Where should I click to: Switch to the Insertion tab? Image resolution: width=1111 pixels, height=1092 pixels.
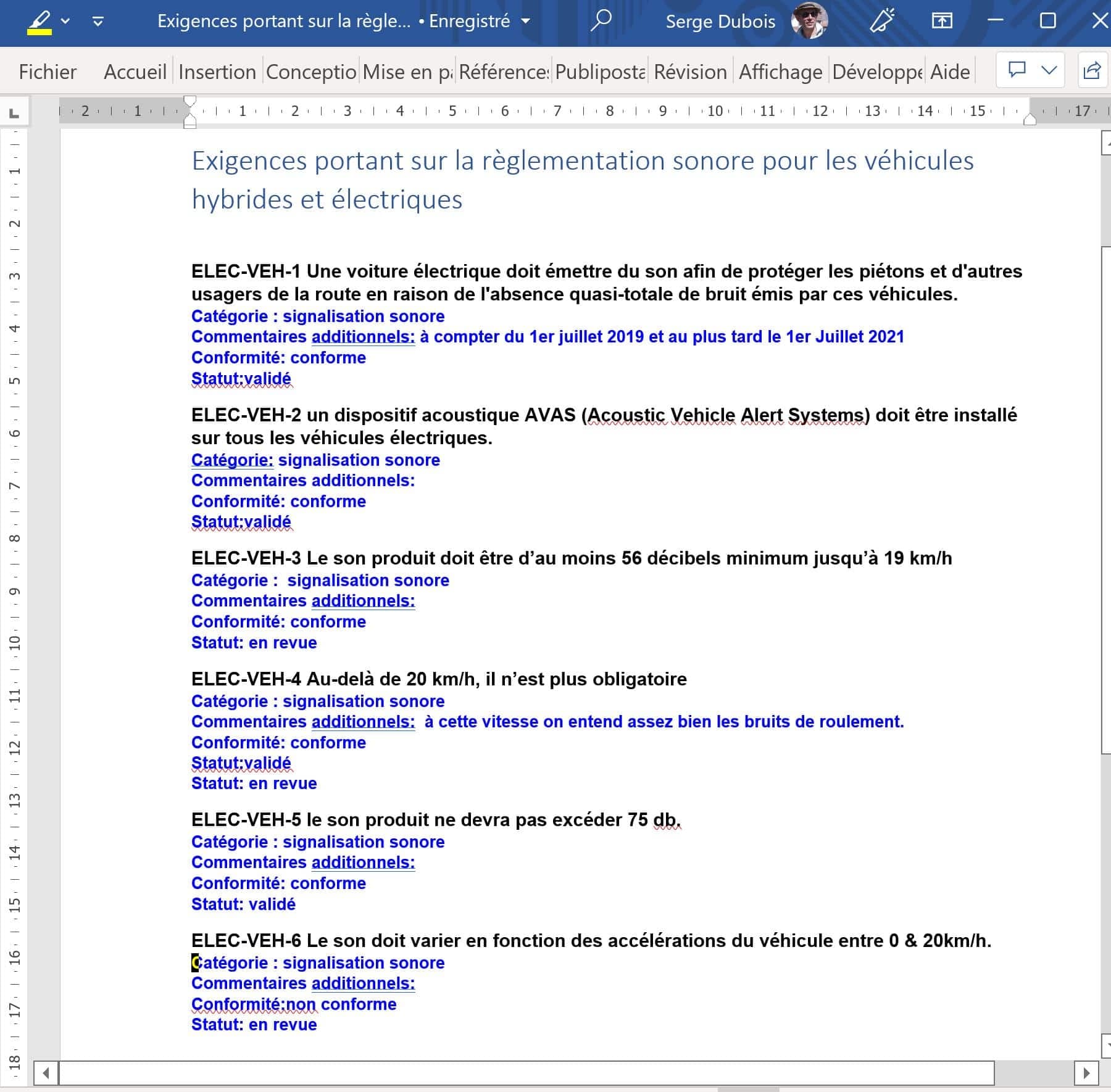[x=217, y=72]
